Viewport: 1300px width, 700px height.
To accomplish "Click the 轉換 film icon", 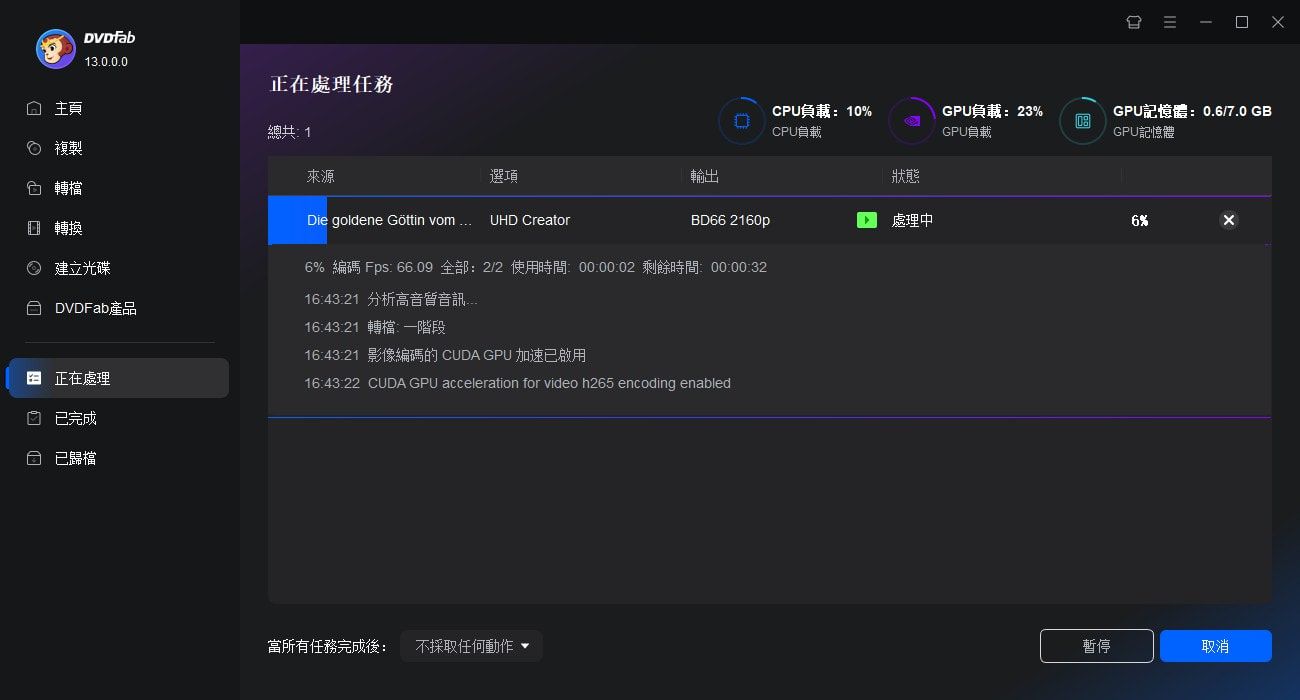I will coord(34,228).
